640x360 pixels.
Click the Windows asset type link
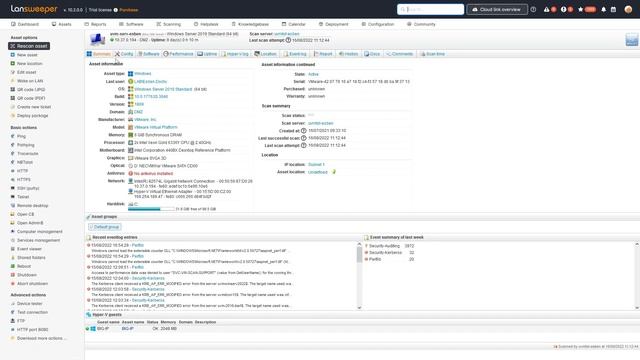point(142,74)
